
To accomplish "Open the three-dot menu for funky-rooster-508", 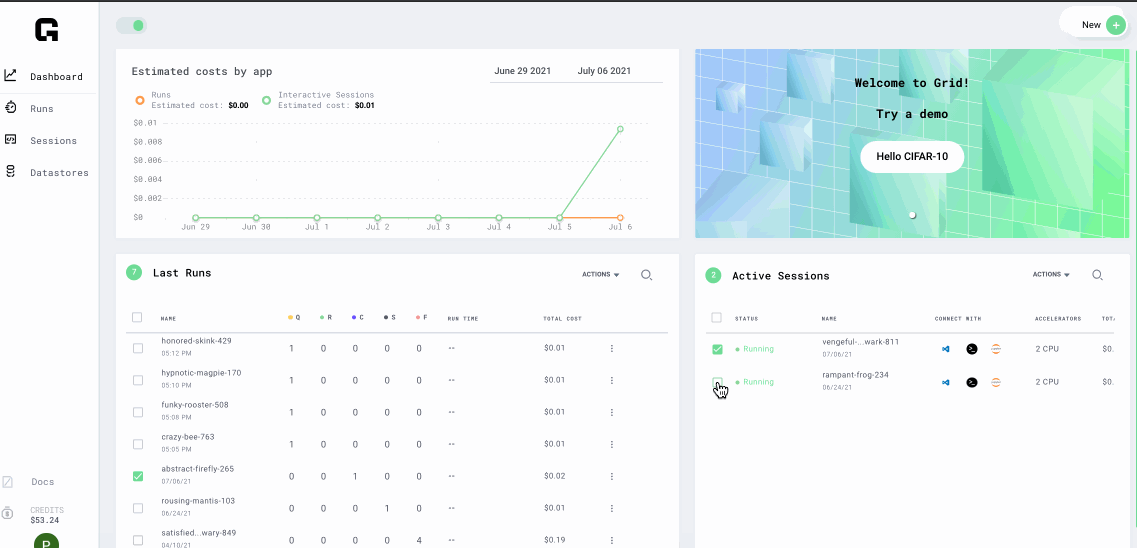I will pos(612,412).
